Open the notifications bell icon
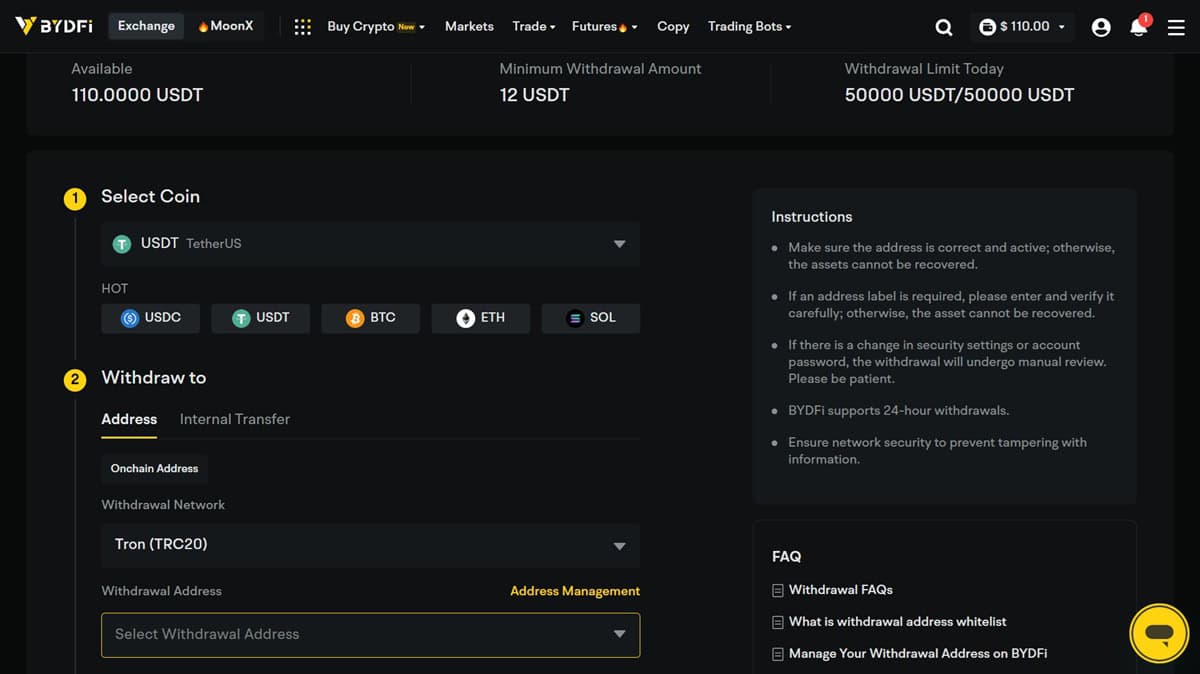Screen dimensions: 1200x674 [1139, 26]
